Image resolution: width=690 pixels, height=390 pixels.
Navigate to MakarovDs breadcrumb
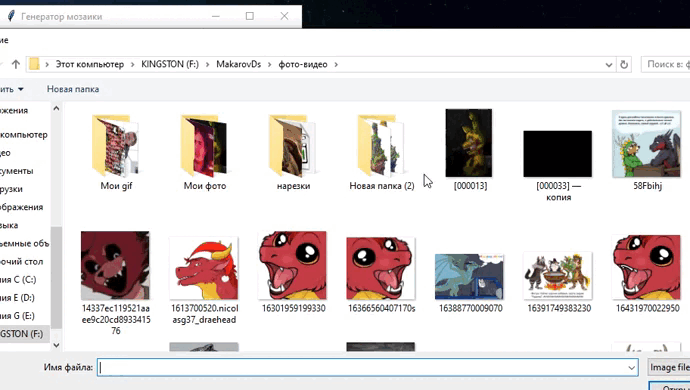239,64
